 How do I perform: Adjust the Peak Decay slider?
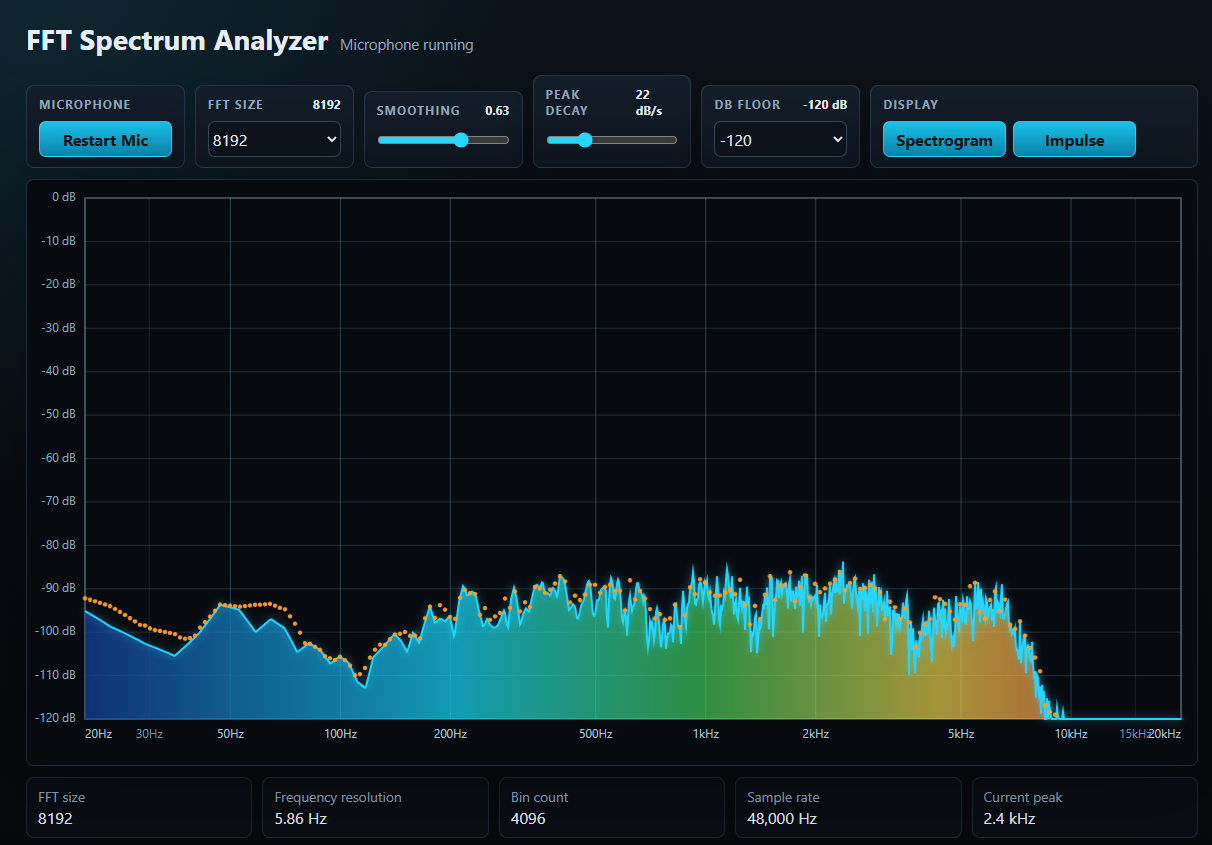612,140
